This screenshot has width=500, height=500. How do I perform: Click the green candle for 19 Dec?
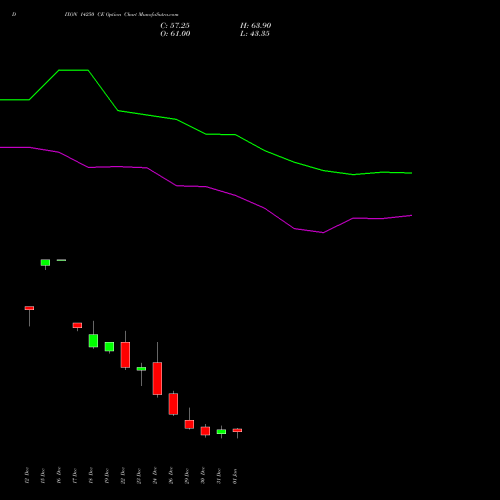[x=109, y=347]
